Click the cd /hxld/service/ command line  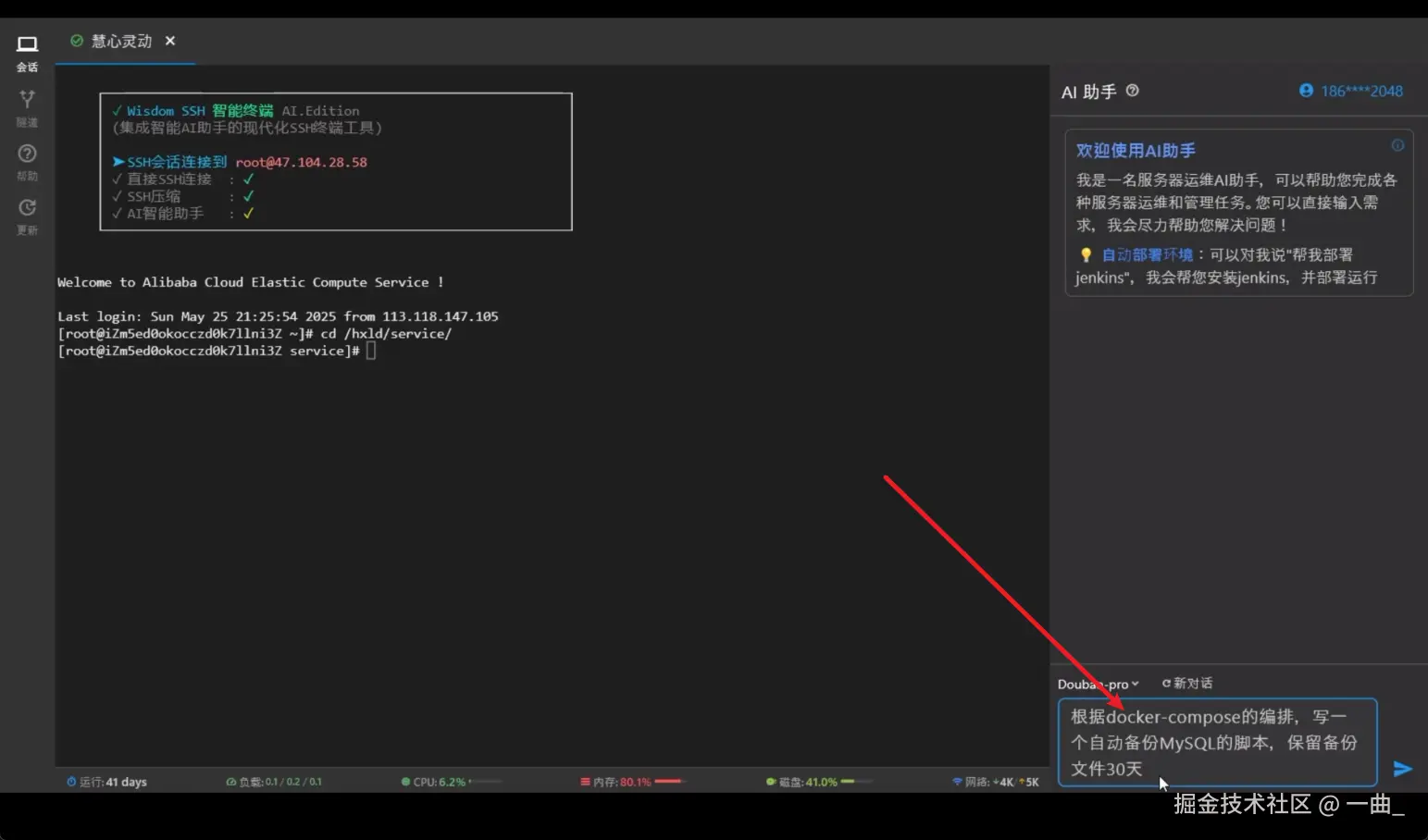pos(386,333)
